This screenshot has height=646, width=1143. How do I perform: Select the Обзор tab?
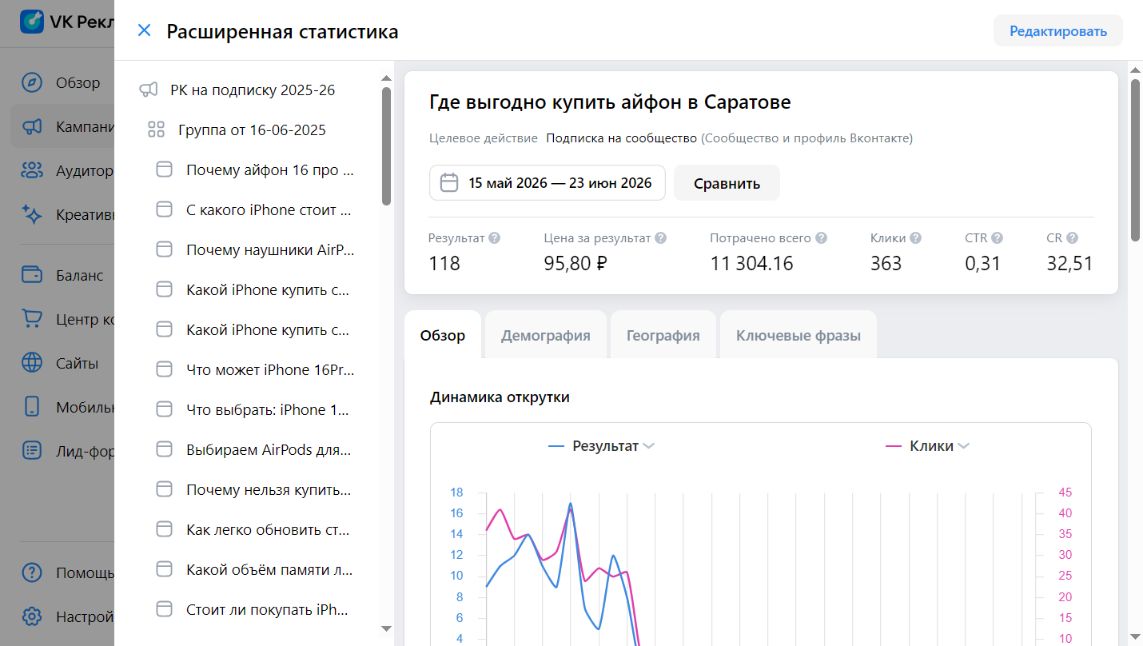pos(442,335)
